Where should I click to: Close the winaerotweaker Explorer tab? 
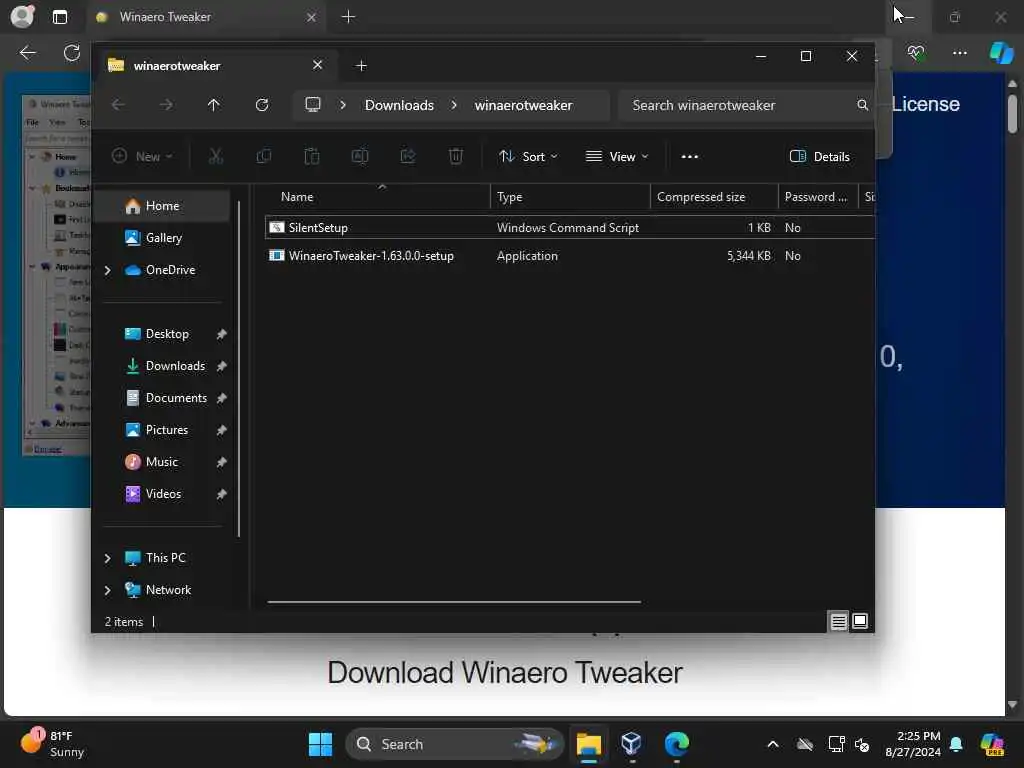click(317, 65)
